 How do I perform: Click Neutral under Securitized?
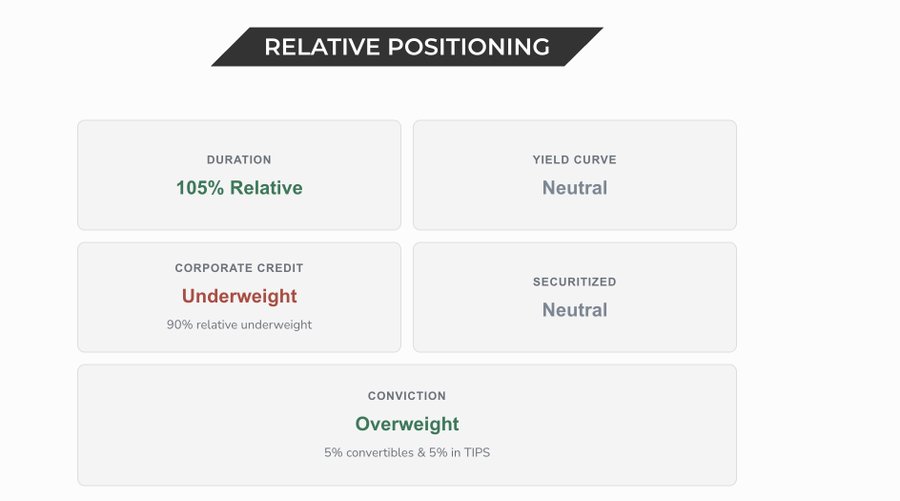point(575,310)
